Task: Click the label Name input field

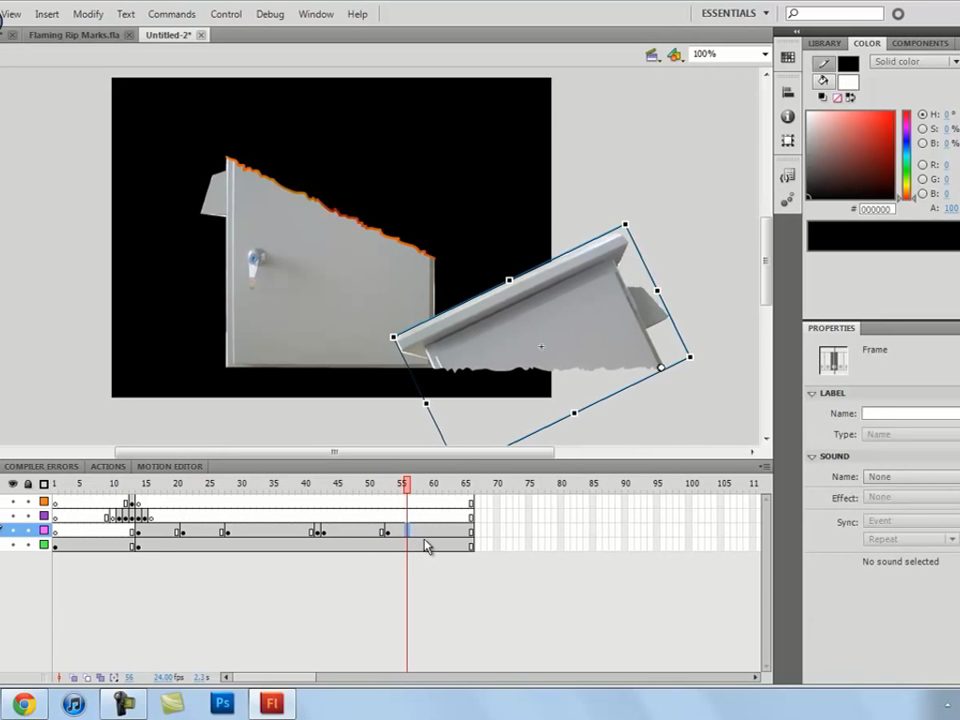Action: pyautogui.click(x=911, y=414)
